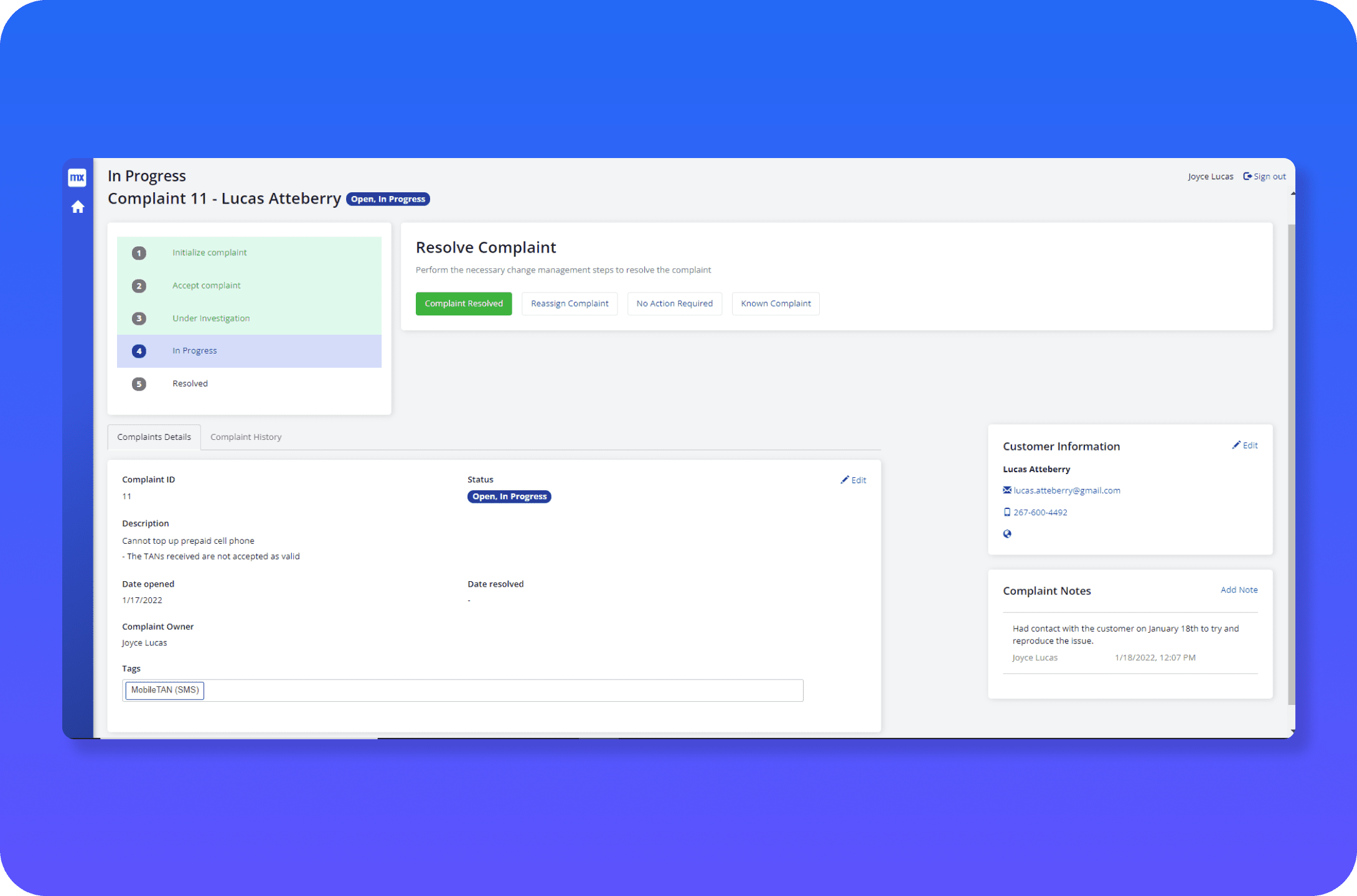Go to Home via house icon

(78, 207)
